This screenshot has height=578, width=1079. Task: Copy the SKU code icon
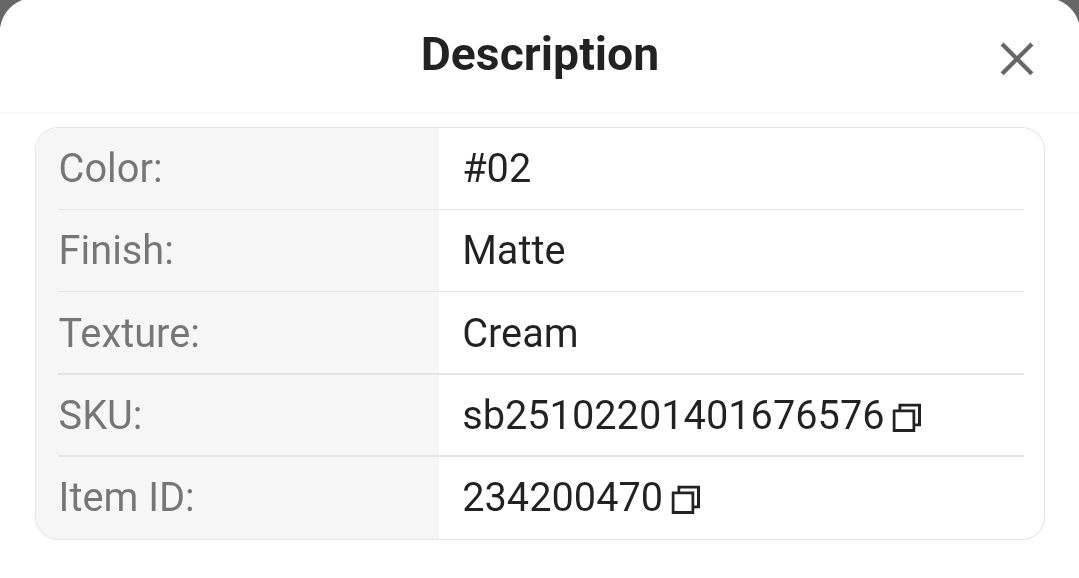[x=906, y=417]
